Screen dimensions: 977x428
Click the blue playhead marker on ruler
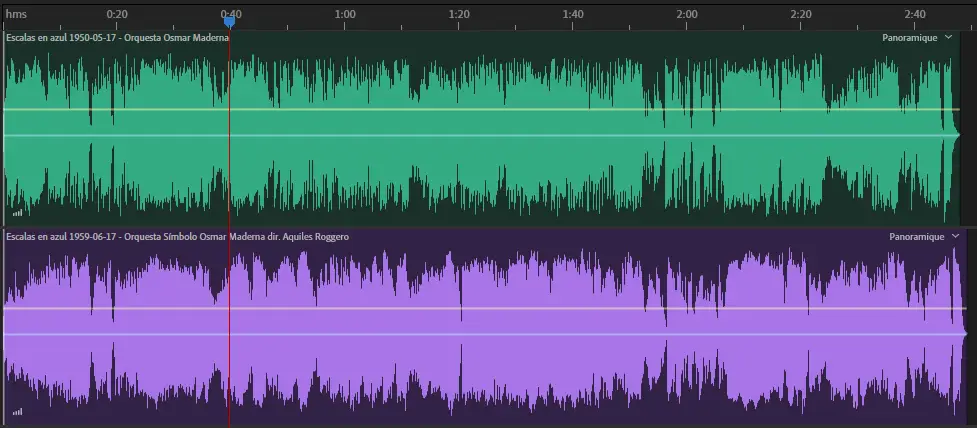(229, 22)
